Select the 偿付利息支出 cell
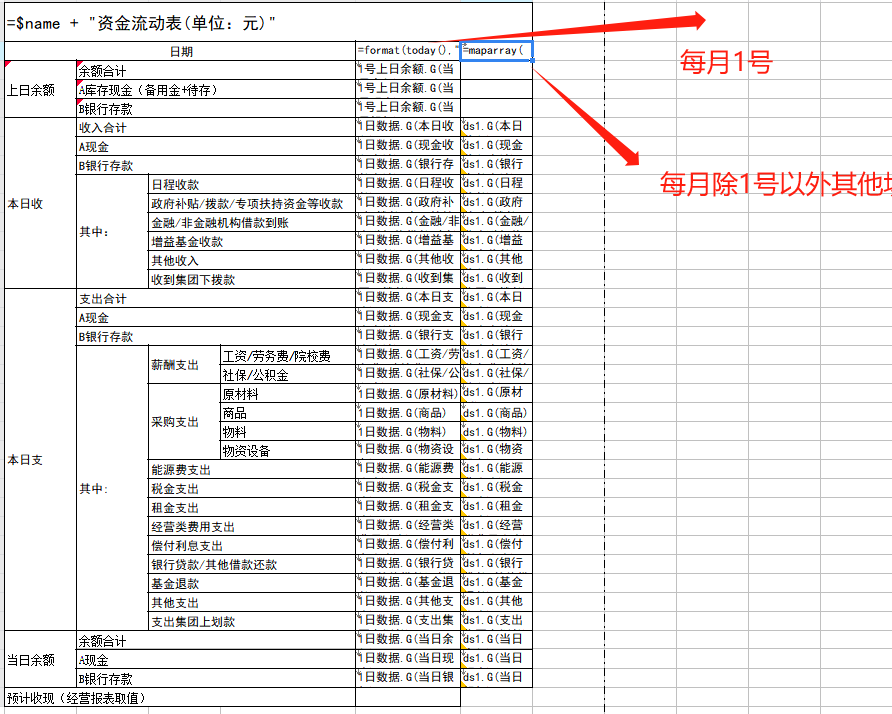The width and height of the screenshot is (892, 714). [x=252, y=545]
